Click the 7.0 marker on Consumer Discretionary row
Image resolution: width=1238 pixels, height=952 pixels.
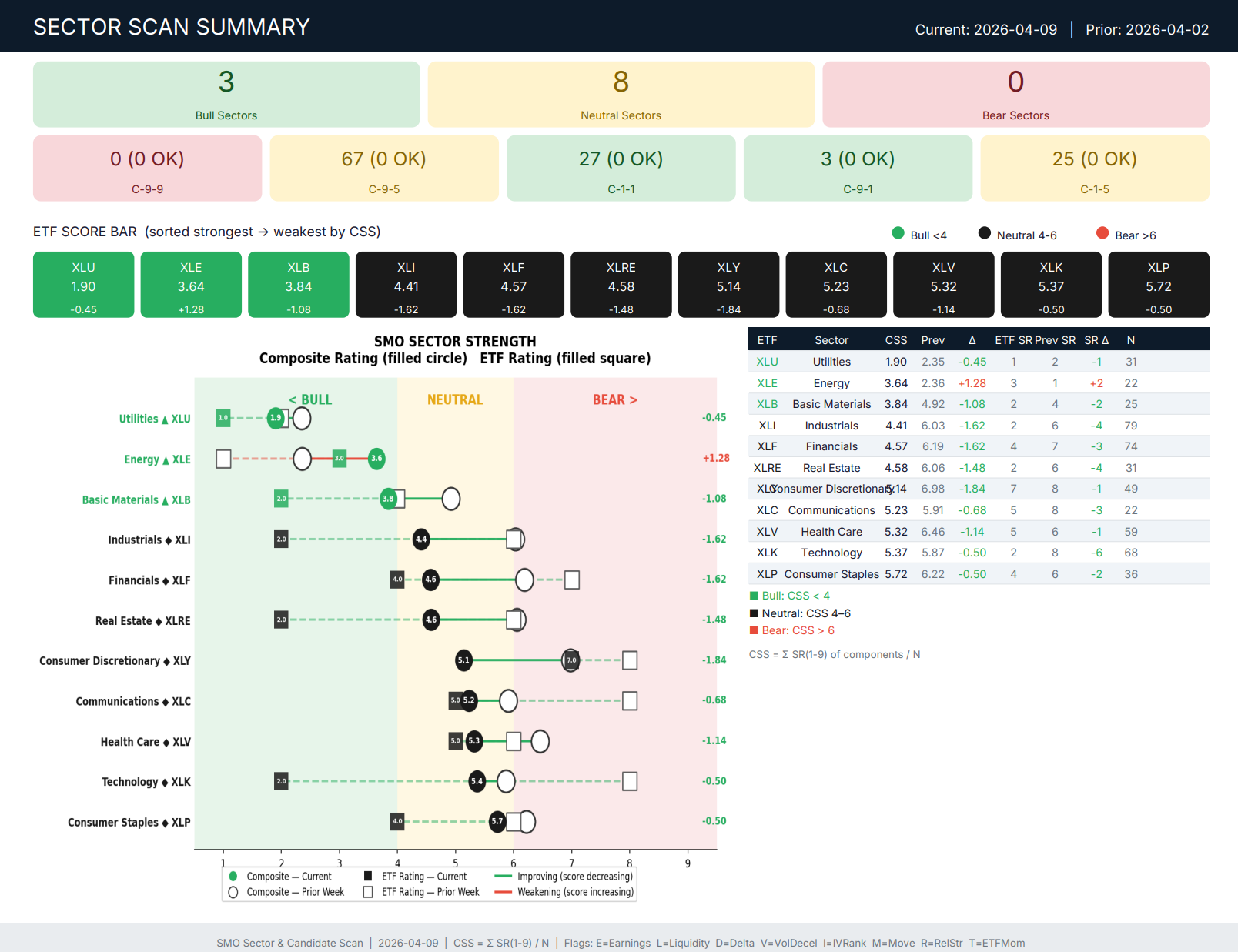571,660
